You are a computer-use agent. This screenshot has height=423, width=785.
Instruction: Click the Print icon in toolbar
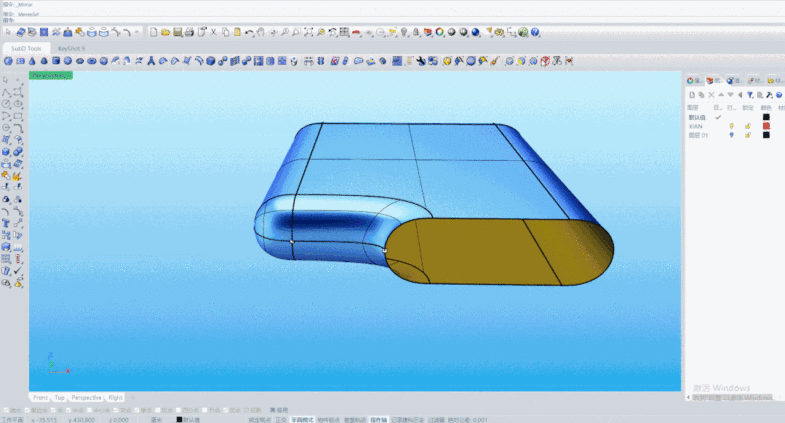tap(189, 32)
